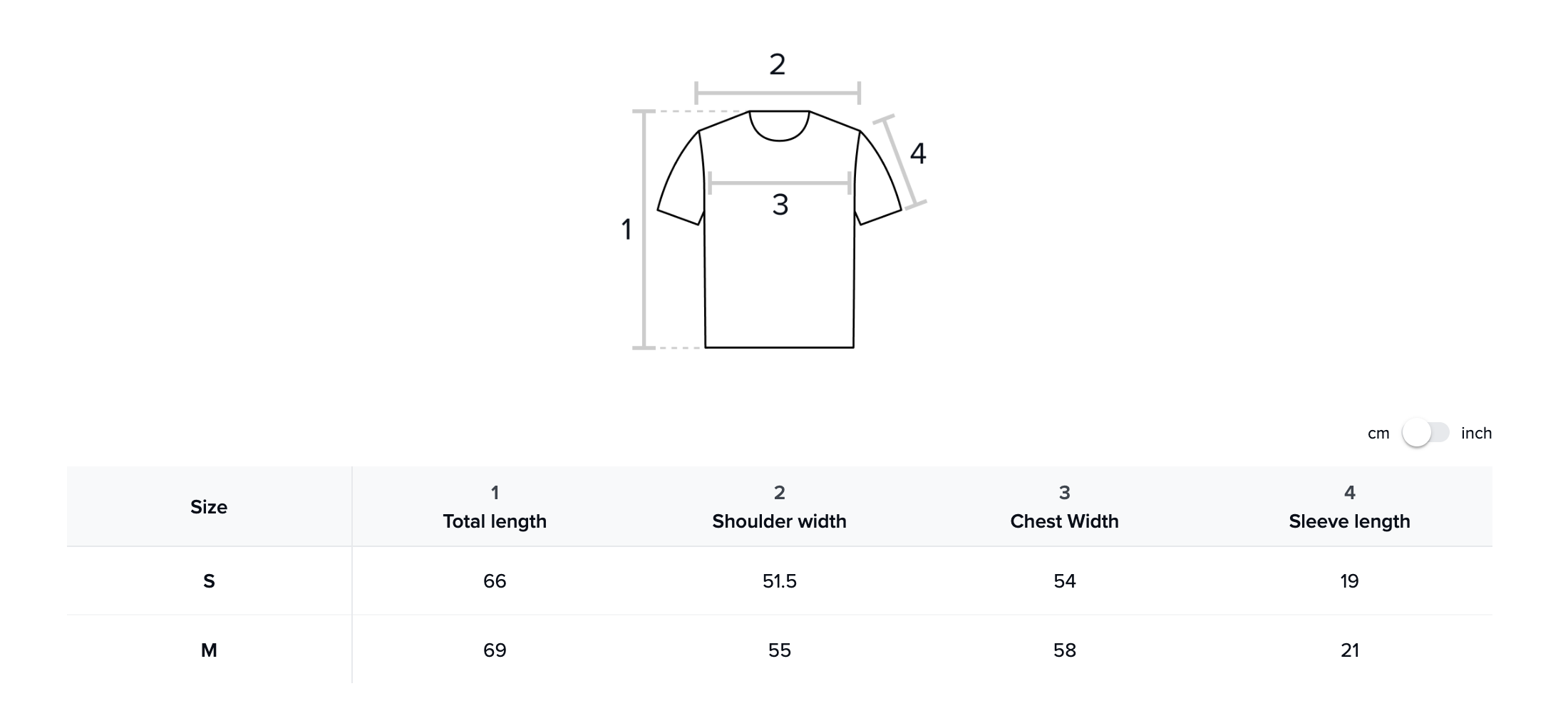
Task: Click measurement marker 3 on chest
Action: tap(780, 205)
